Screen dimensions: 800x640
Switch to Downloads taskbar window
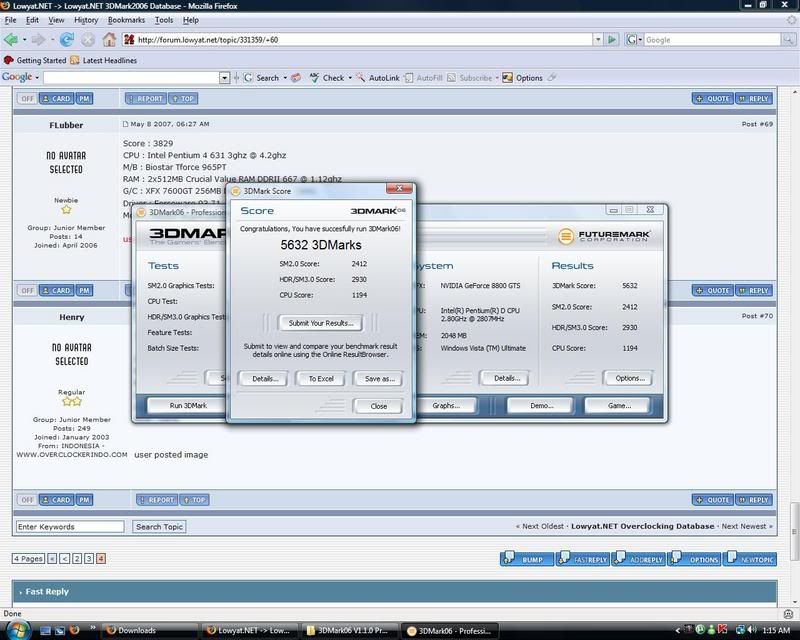coord(148,630)
